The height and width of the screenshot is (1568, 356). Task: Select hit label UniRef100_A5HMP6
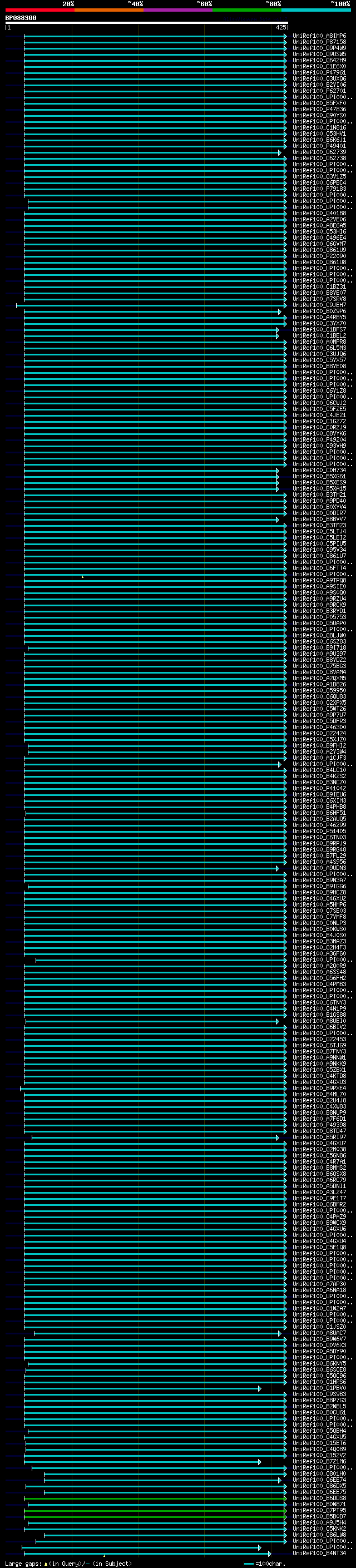click(x=319, y=904)
